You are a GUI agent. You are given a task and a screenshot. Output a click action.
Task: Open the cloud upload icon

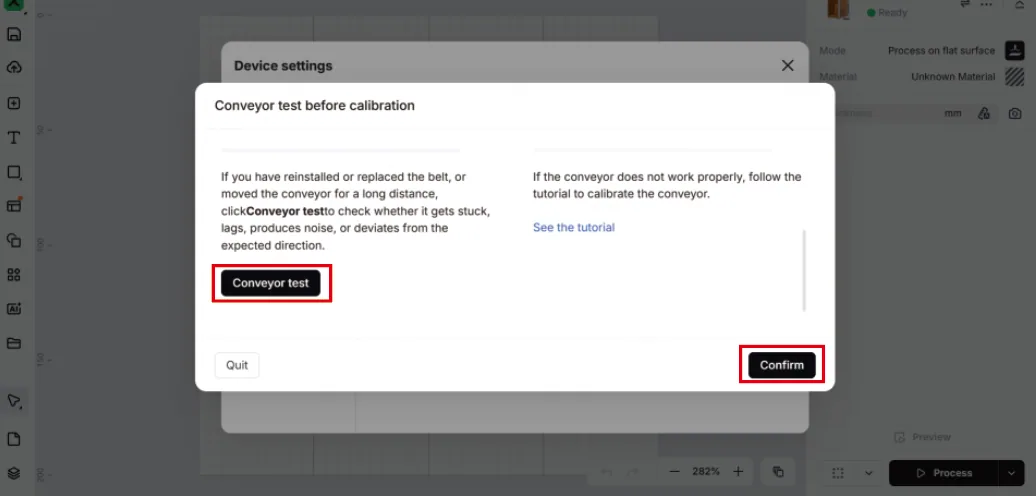pos(14,68)
